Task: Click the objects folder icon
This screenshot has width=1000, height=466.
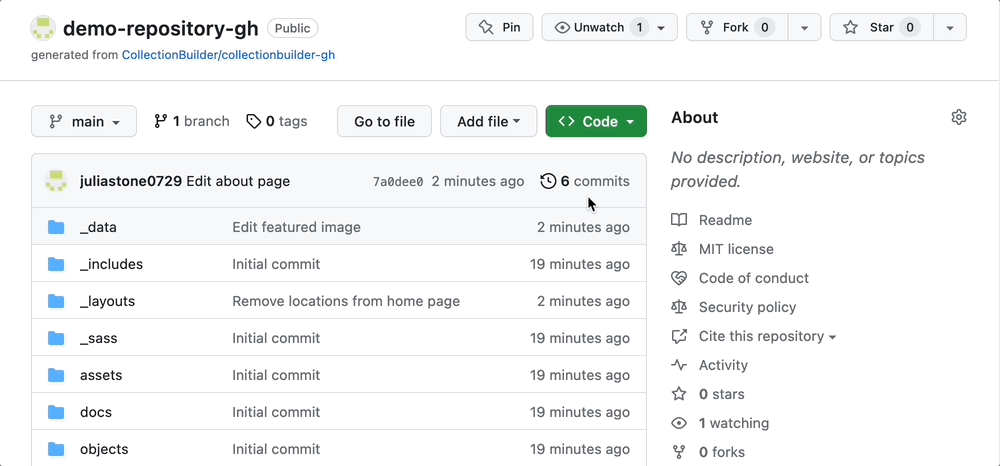Action: [x=56, y=449]
